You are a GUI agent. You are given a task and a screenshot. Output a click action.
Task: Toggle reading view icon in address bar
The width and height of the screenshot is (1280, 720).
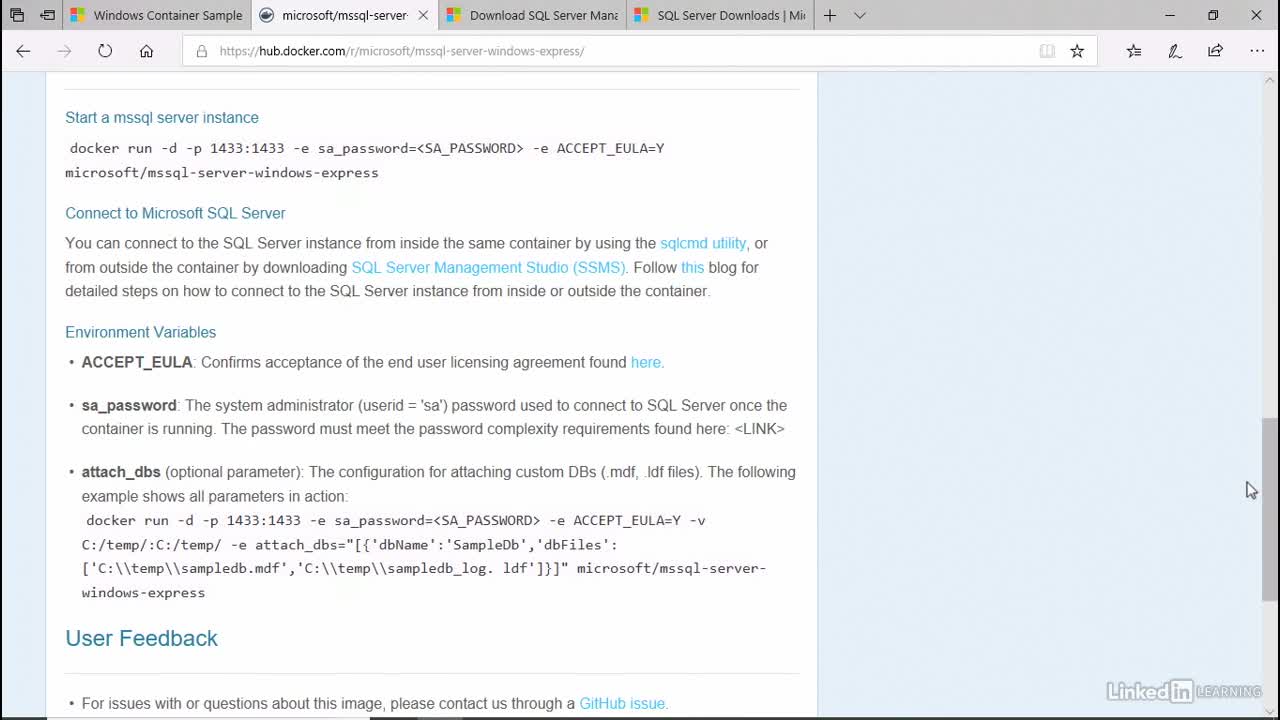1047,51
